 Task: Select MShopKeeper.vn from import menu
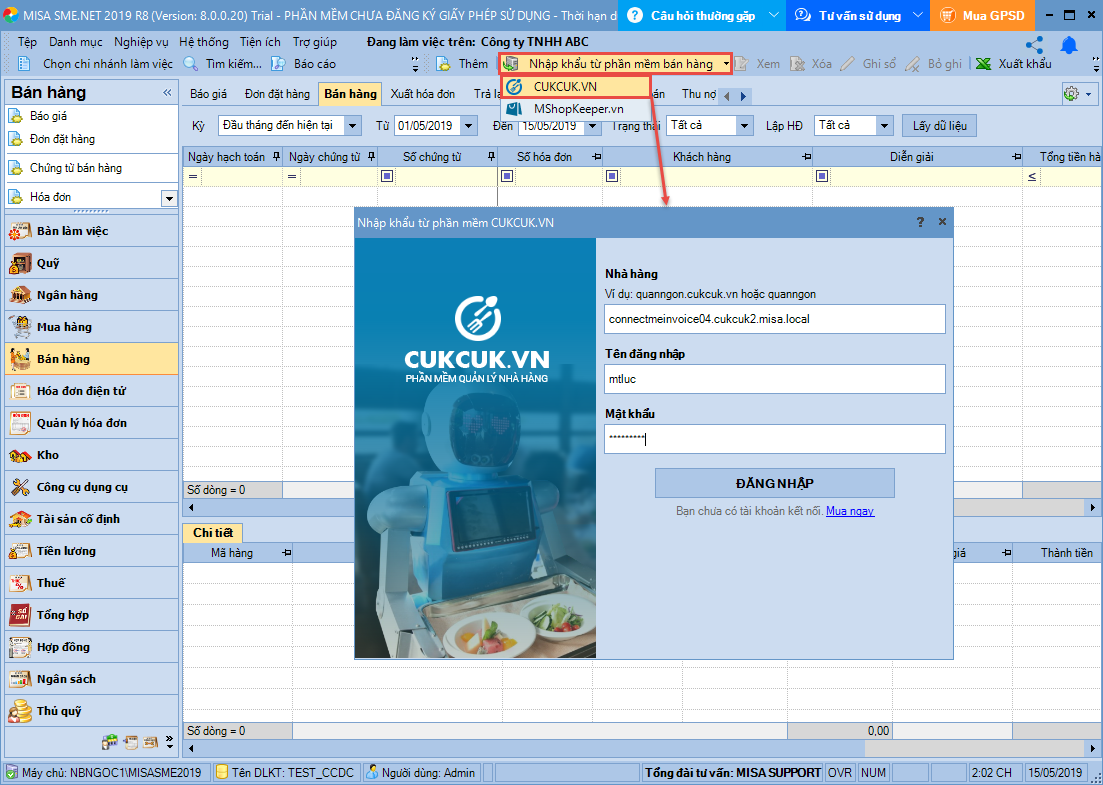575,109
